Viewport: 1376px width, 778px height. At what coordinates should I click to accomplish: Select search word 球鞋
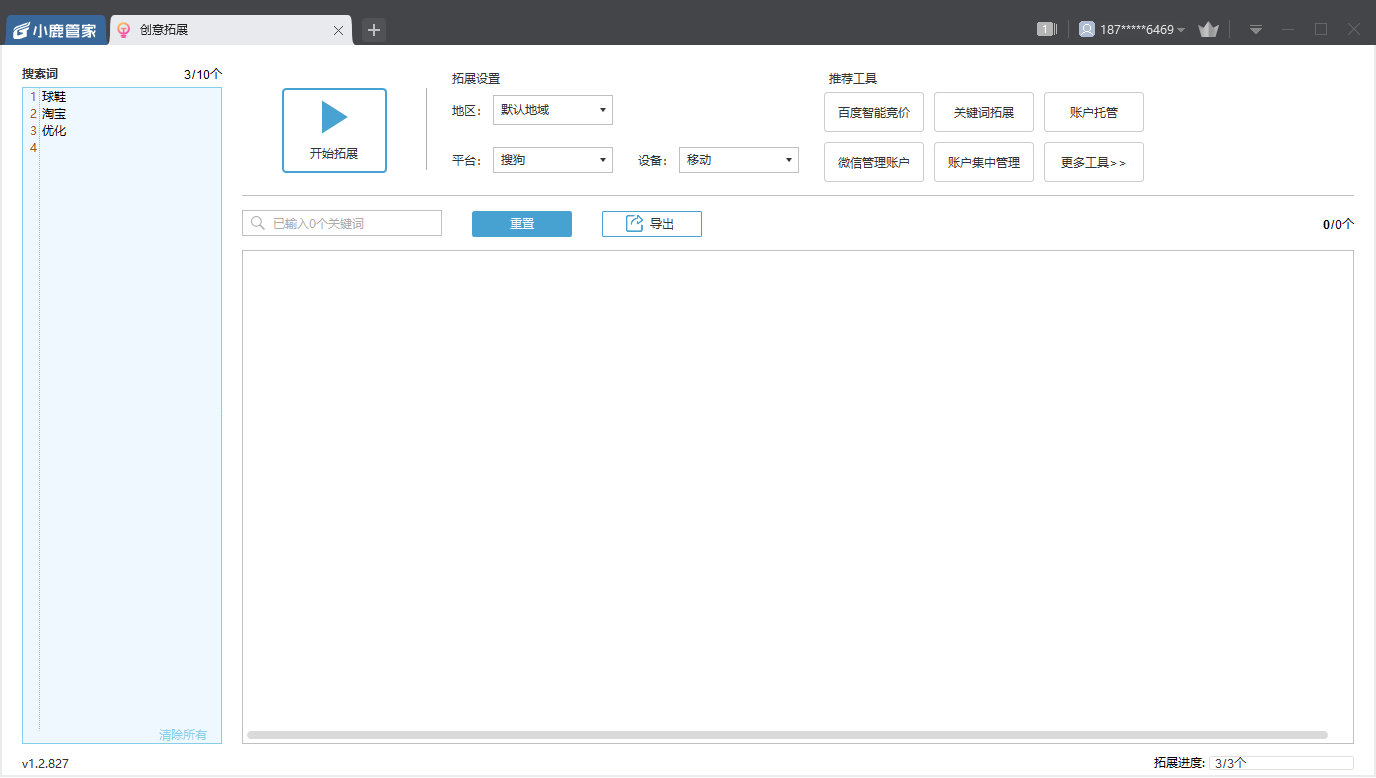(x=54, y=97)
